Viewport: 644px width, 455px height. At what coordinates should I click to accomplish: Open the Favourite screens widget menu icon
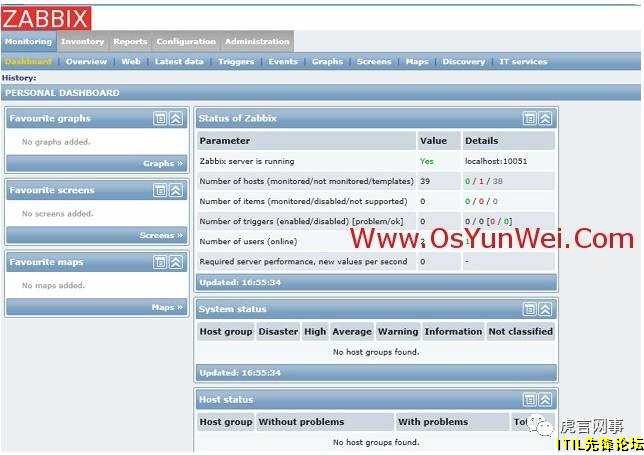click(160, 191)
